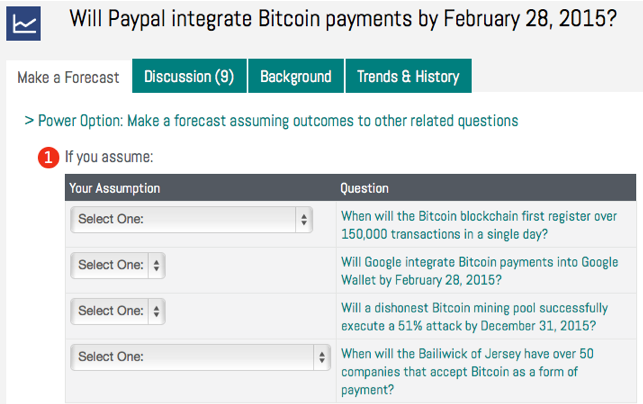
Task: Click the Question column header
Action: click(x=364, y=188)
